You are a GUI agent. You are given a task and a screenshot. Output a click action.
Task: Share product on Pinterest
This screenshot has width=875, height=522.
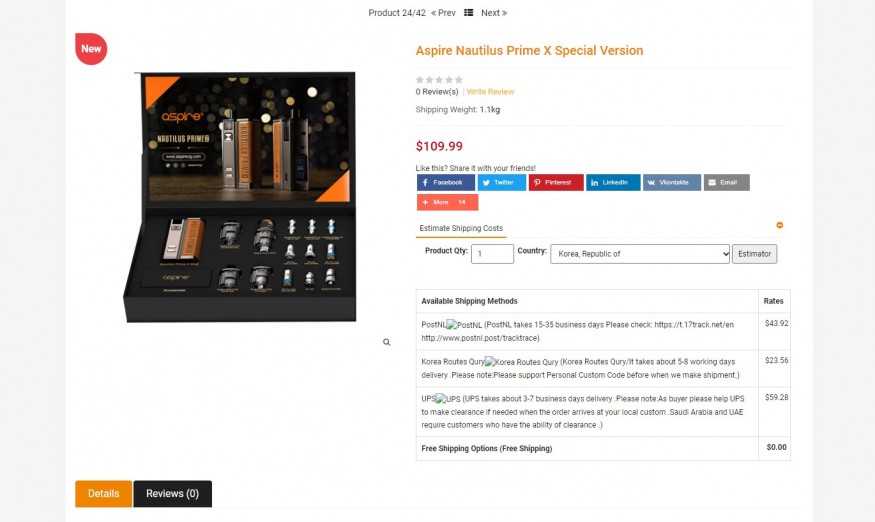pos(556,183)
